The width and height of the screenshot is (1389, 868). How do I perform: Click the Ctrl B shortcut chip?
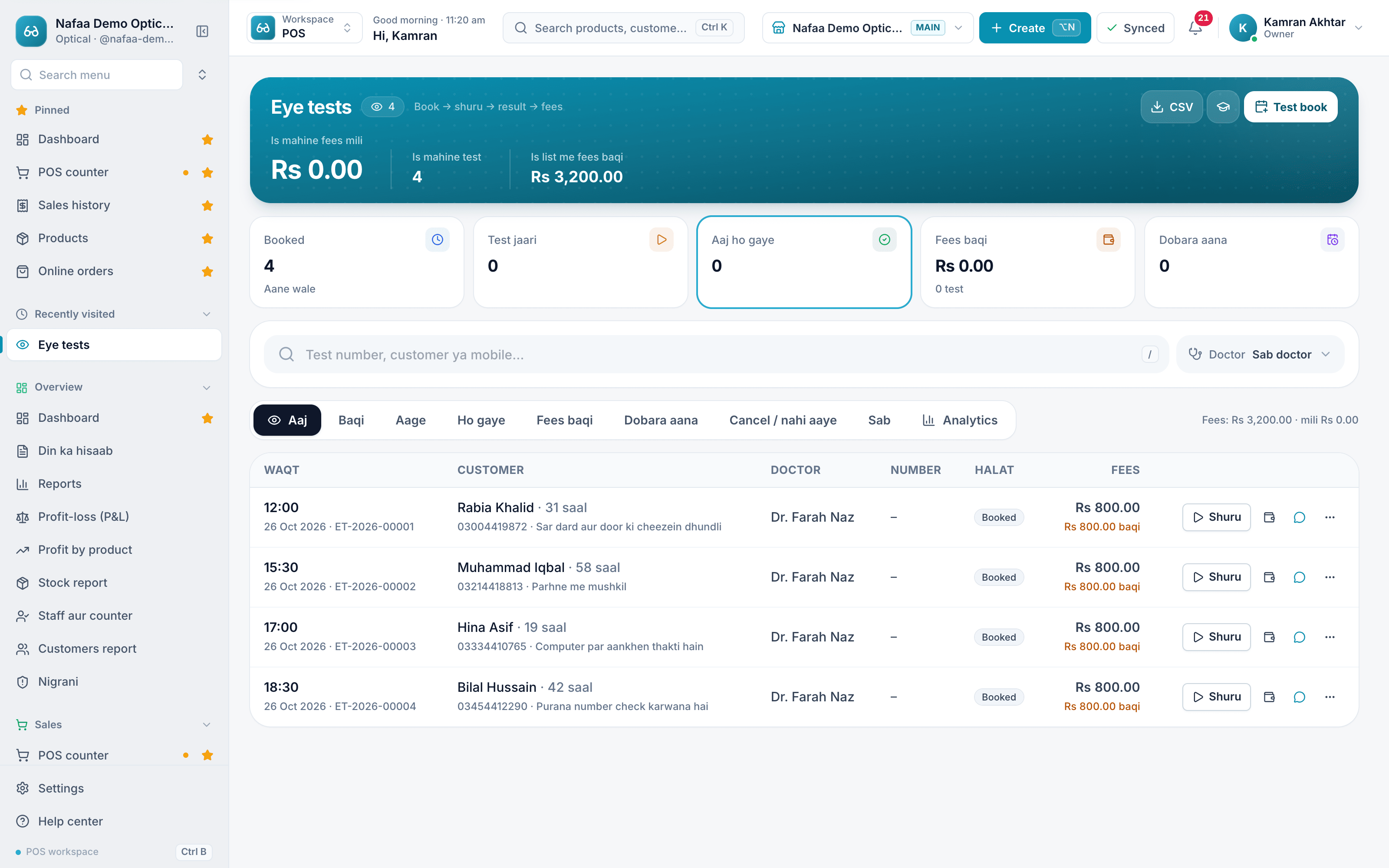pyautogui.click(x=194, y=852)
